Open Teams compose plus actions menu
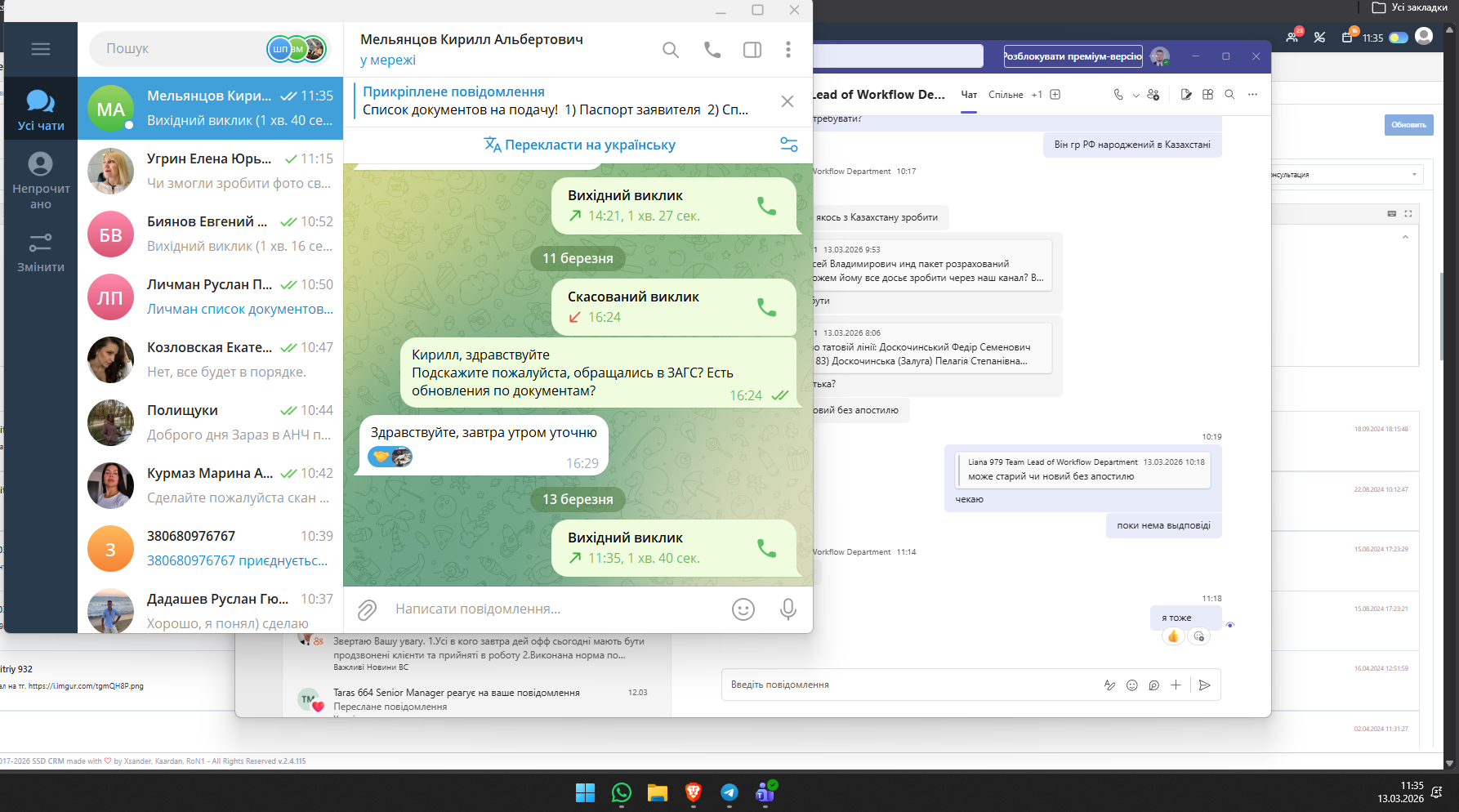Screen dimensions: 1459x812 coord(1176,685)
